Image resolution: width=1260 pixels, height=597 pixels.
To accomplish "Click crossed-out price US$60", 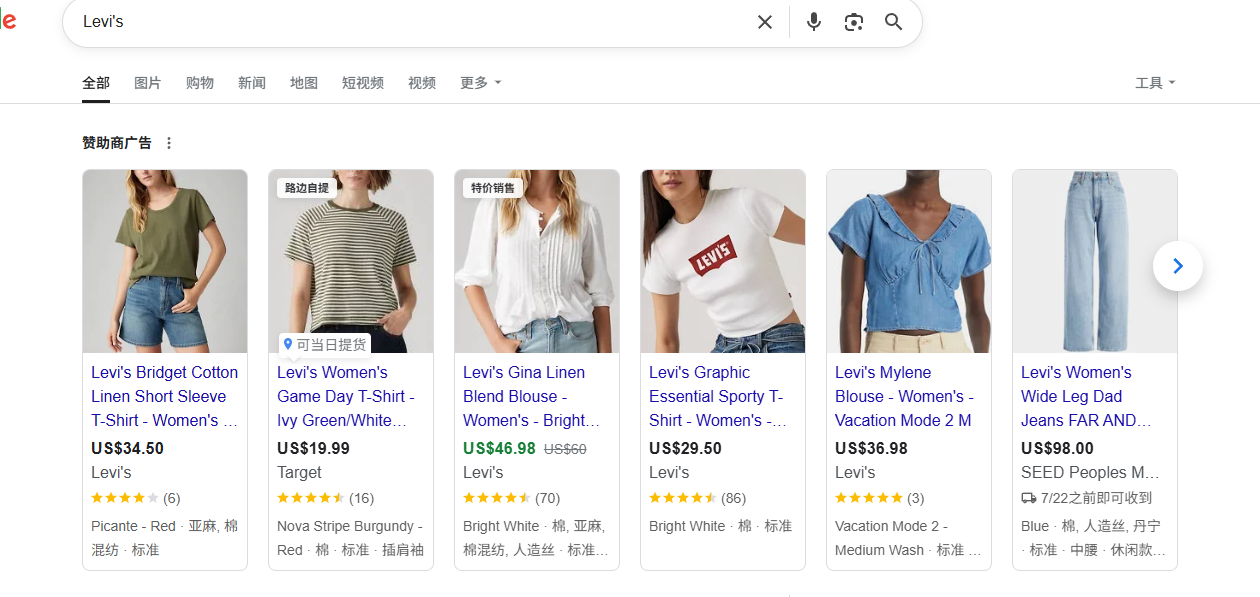I will click(x=565, y=449).
